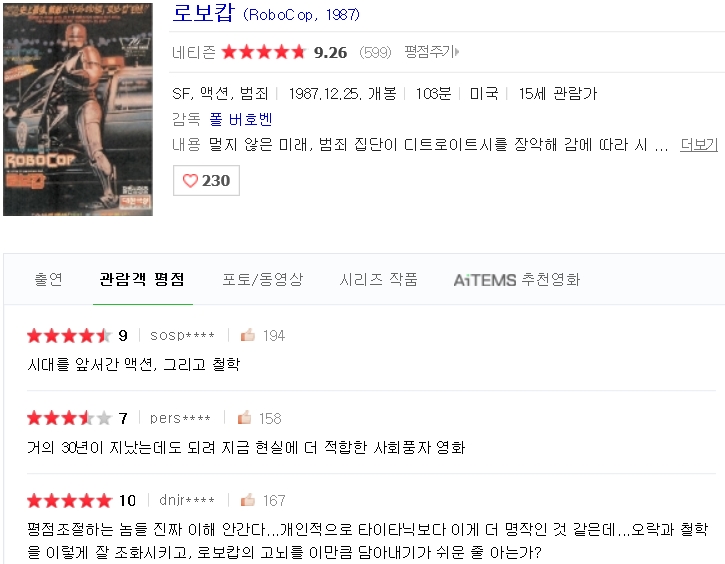Open the 평점주기 rating option

(x=431, y=52)
